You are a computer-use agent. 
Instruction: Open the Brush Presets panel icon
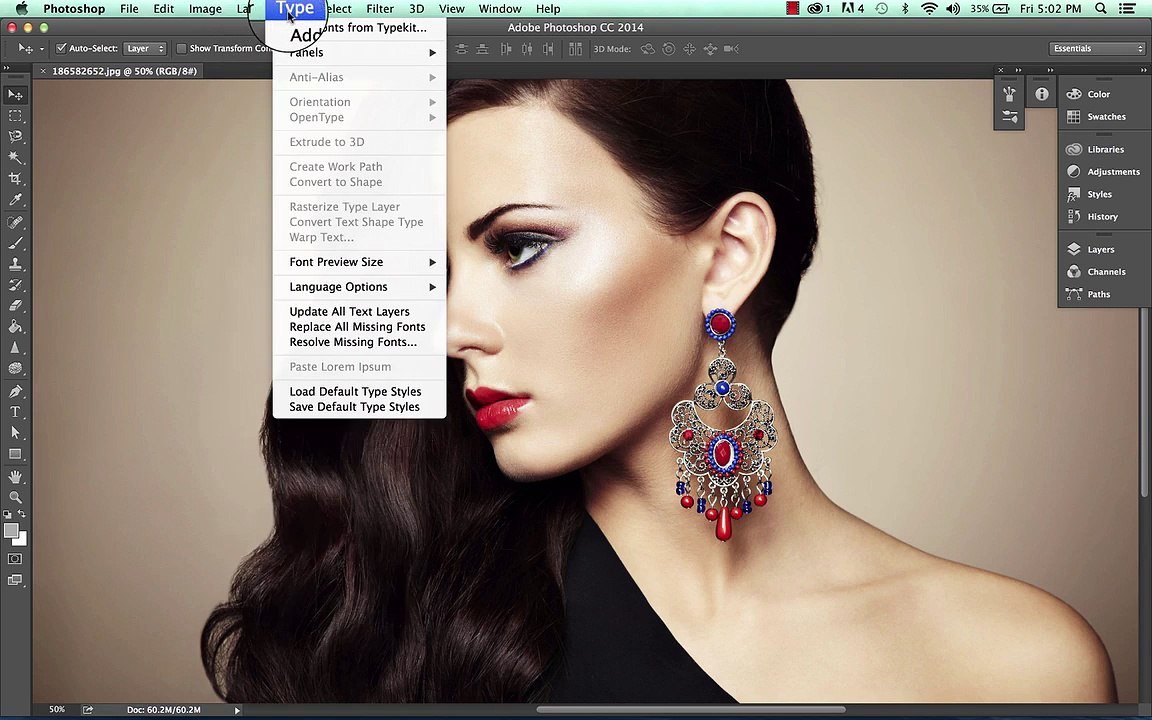click(1009, 117)
